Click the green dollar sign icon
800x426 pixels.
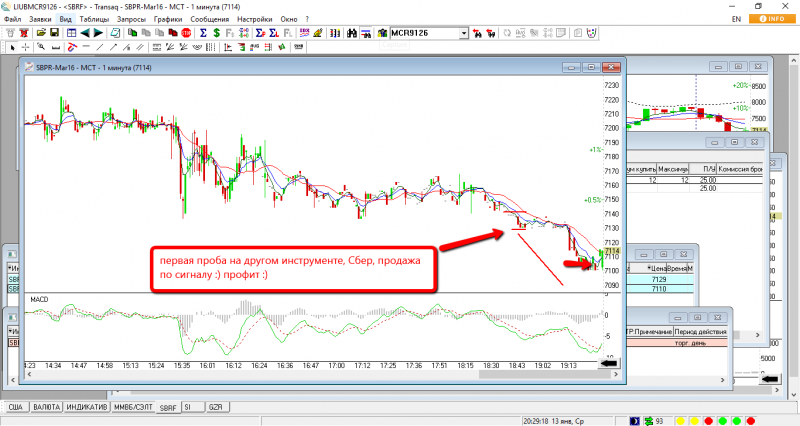[216, 33]
